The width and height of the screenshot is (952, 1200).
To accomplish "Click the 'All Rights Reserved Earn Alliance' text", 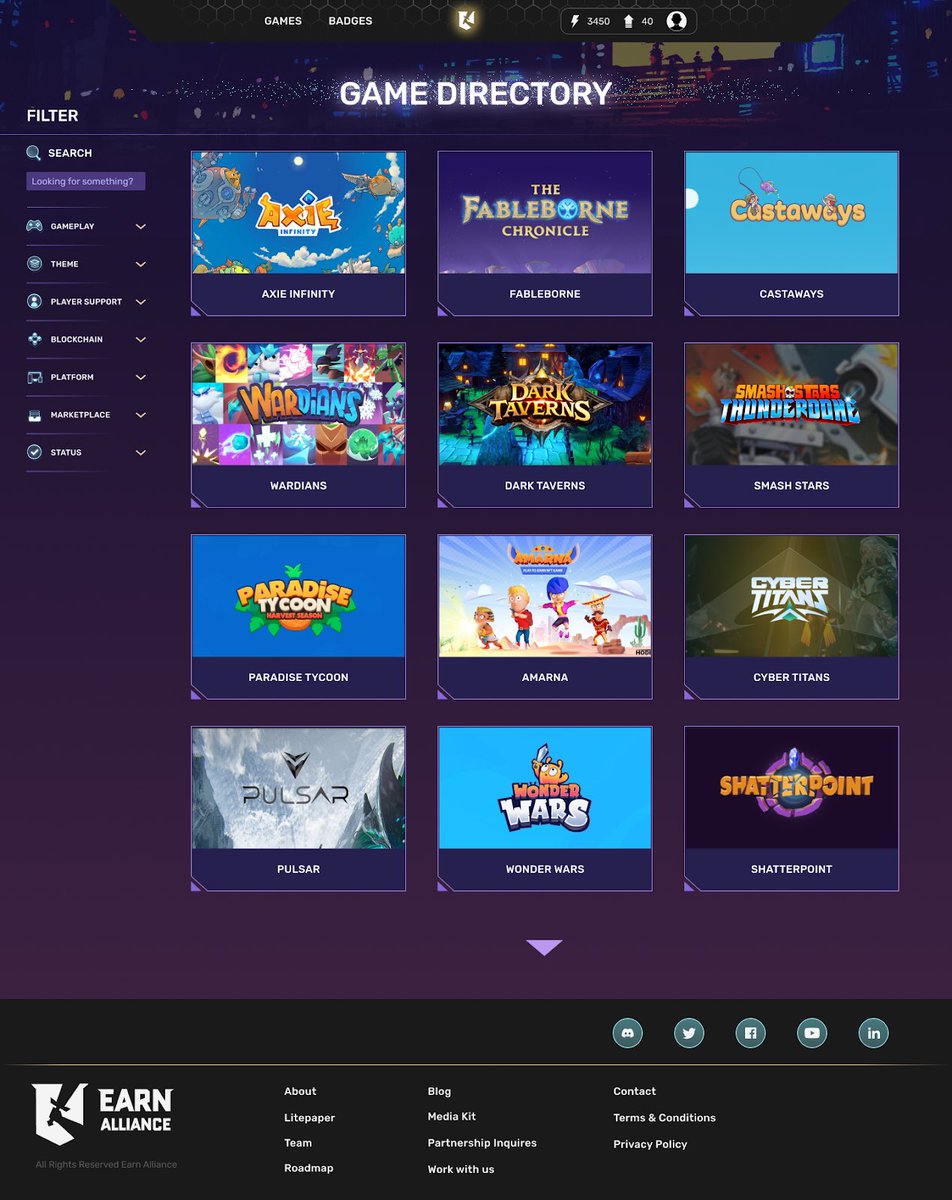I will click(x=106, y=1165).
